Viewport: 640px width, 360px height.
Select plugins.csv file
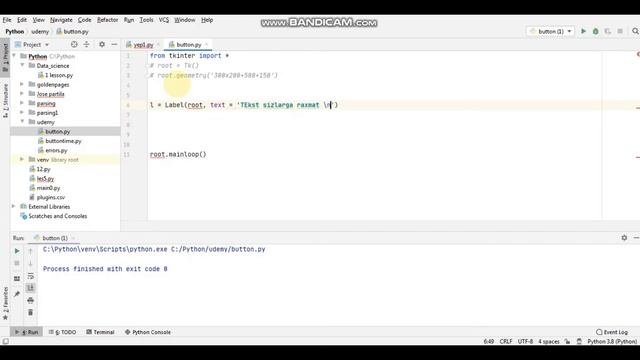[51, 197]
